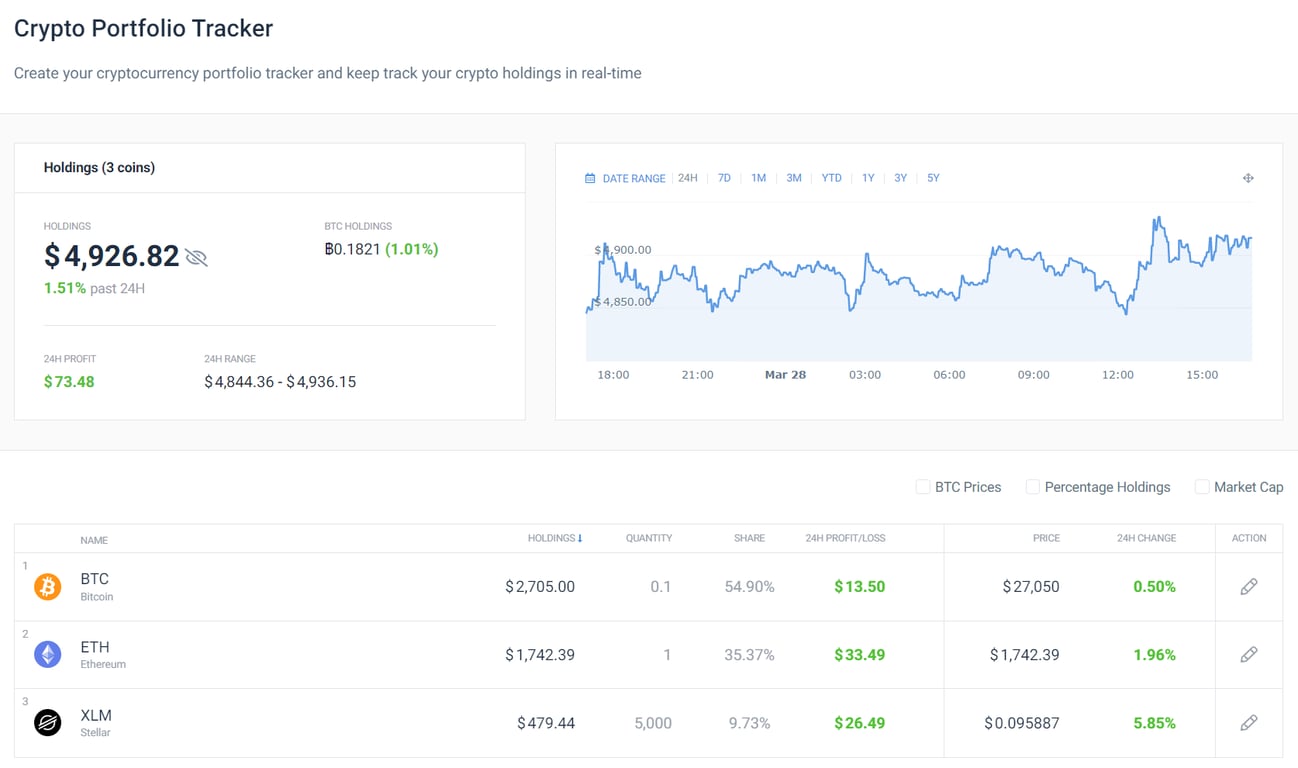Edit the BTC holding with the pencil icon

[x=1249, y=587]
